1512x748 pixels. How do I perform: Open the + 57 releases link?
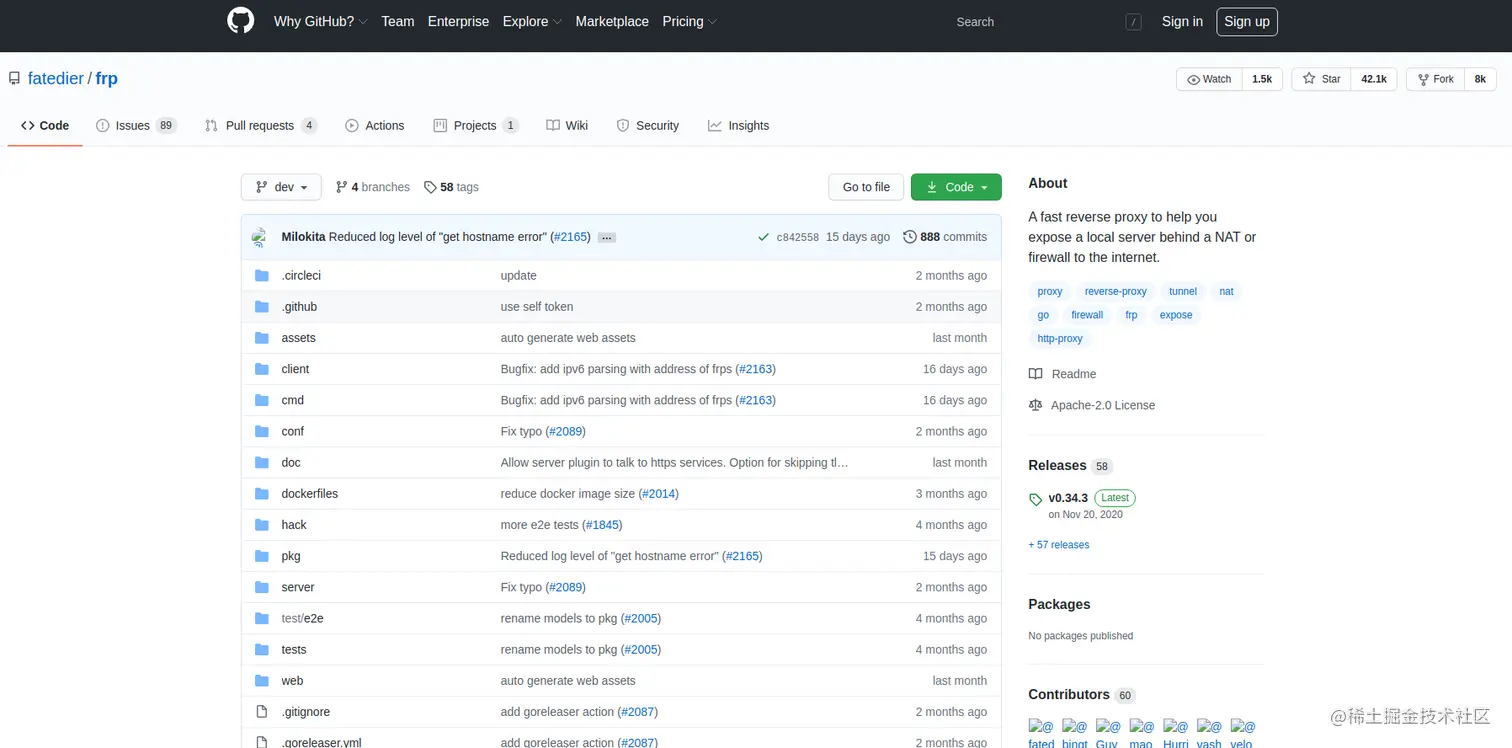[x=1058, y=545]
